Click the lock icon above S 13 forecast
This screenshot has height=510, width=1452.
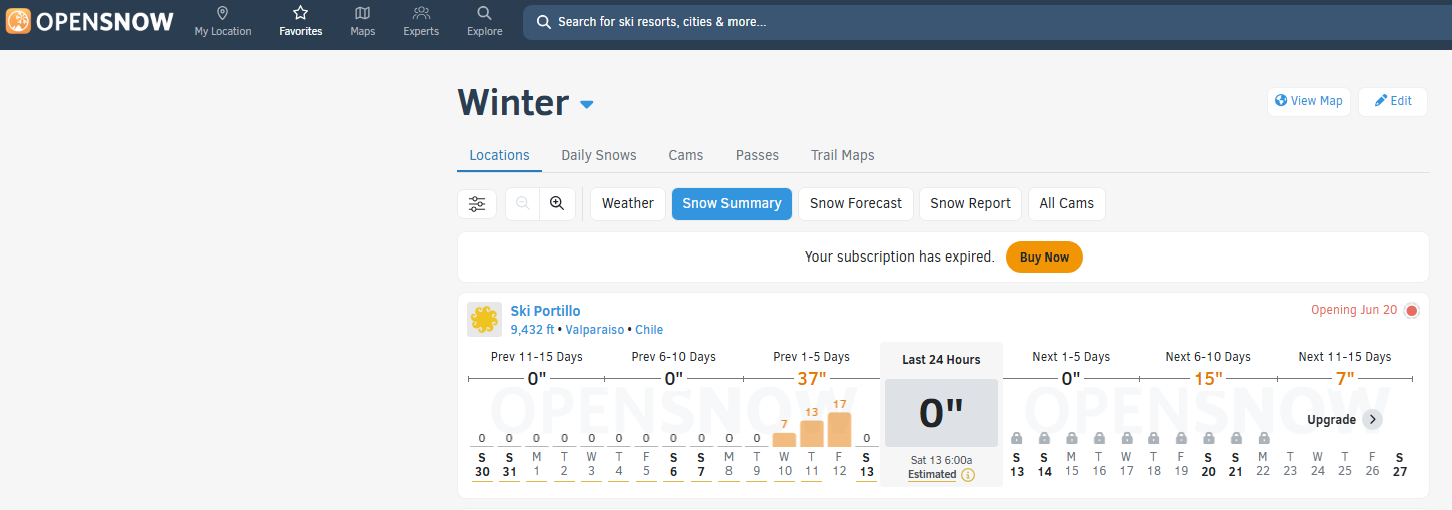click(x=1017, y=438)
